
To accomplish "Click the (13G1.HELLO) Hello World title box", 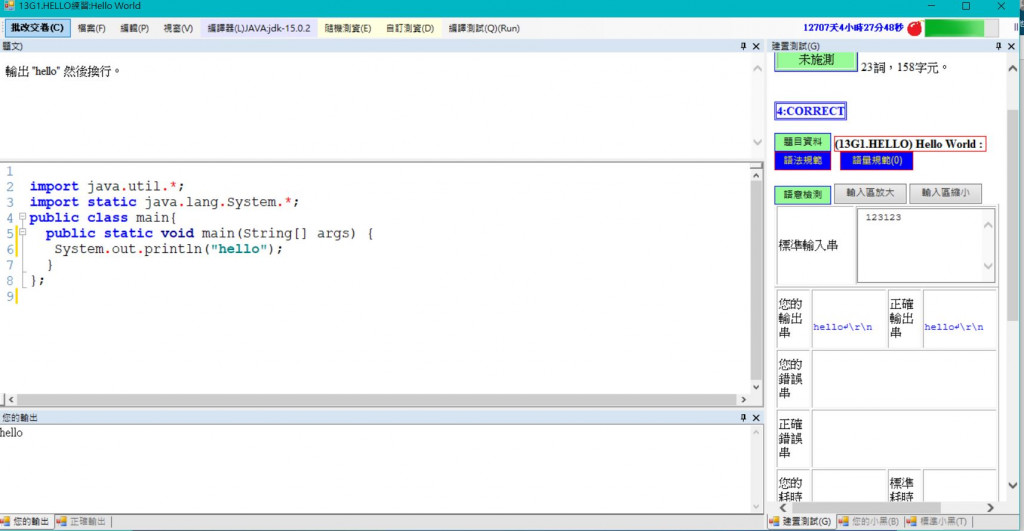I will tap(910, 144).
